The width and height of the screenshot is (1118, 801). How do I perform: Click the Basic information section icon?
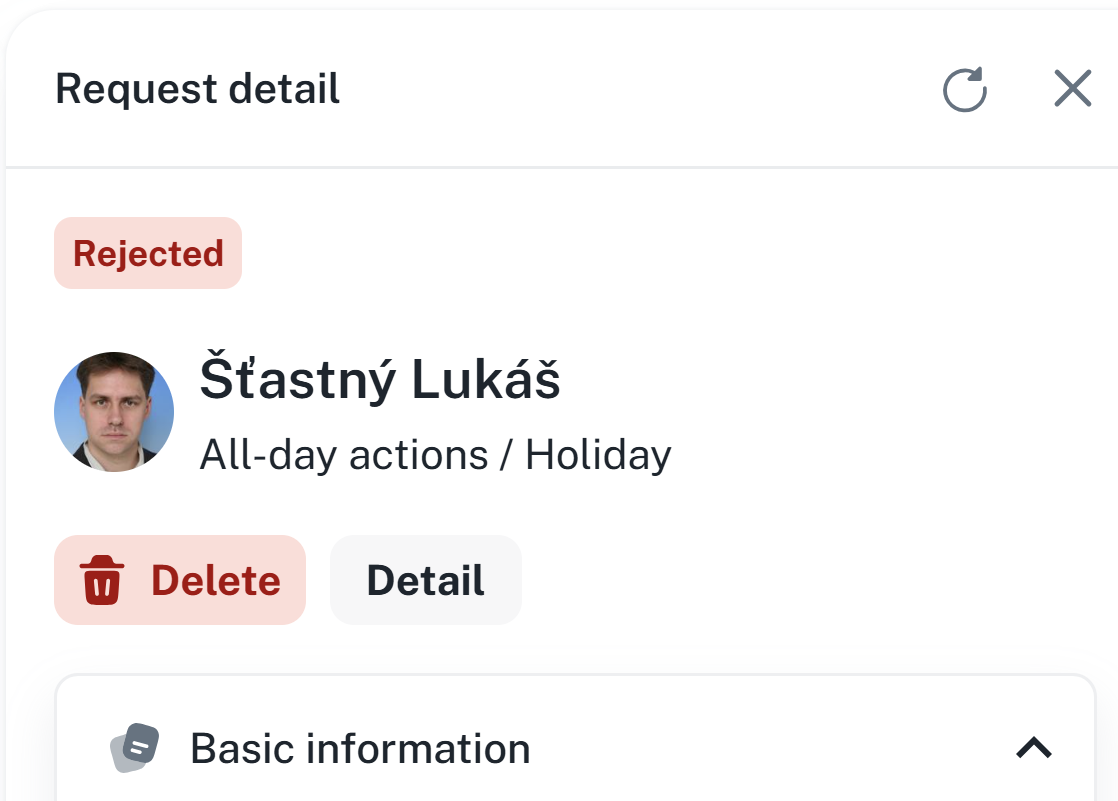click(x=135, y=748)
